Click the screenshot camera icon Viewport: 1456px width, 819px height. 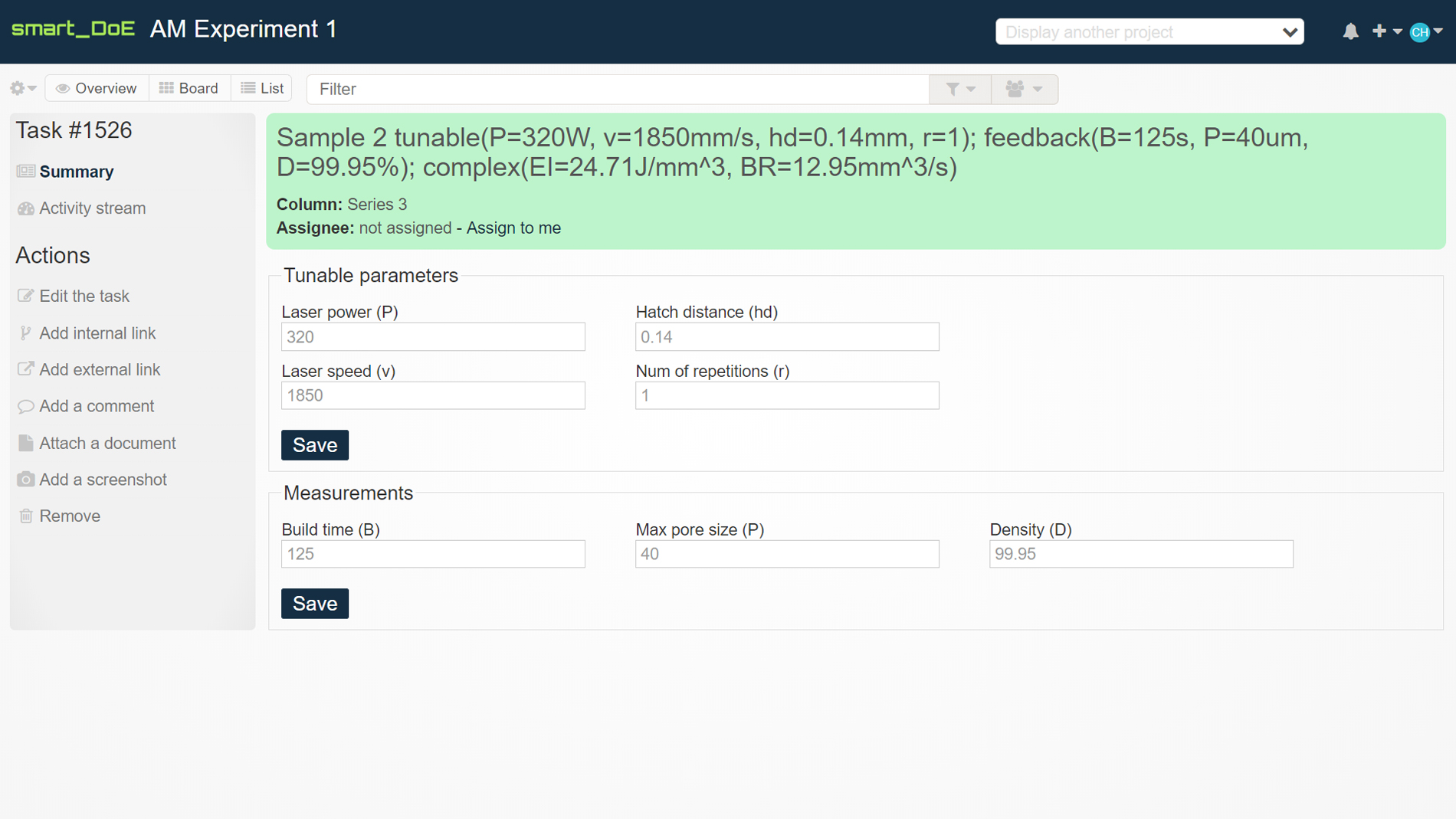click(x=25, y=479)
